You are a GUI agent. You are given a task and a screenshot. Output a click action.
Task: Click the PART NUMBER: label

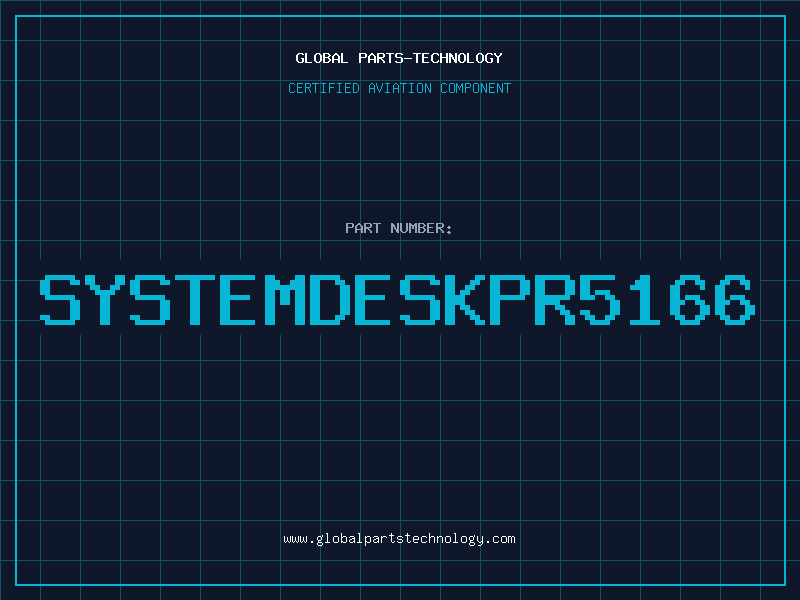click(399, 228)
